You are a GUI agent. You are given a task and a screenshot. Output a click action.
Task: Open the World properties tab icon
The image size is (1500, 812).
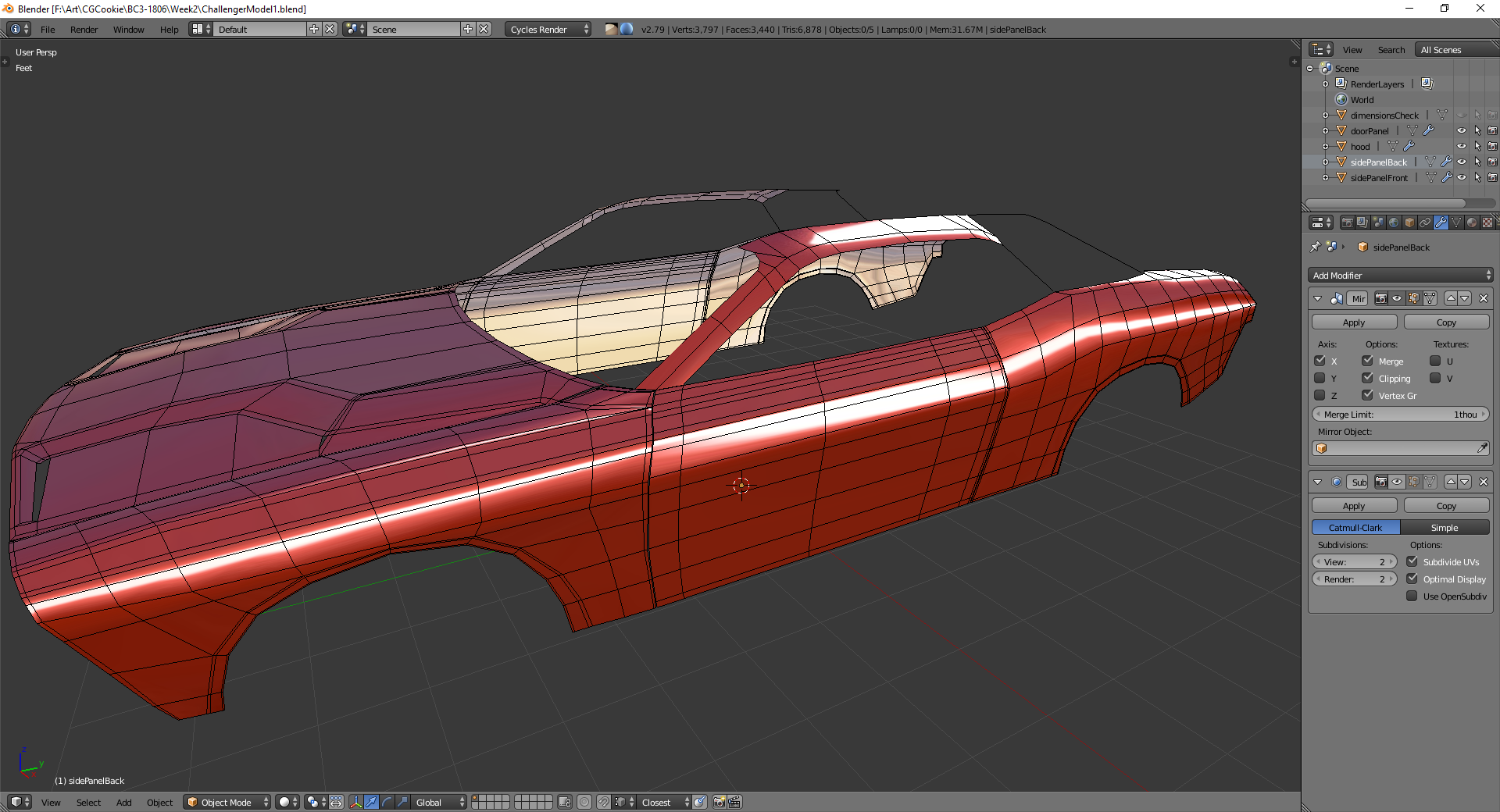(1394, 223)
